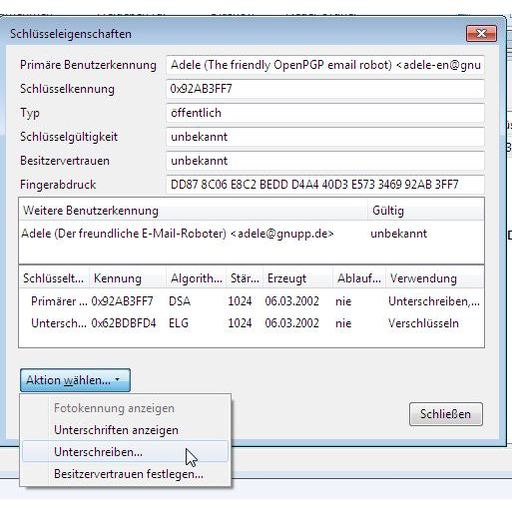The image size is (512, 512).
Task: Select the 'Untersch...' subkey row
Action: [251, 323]
